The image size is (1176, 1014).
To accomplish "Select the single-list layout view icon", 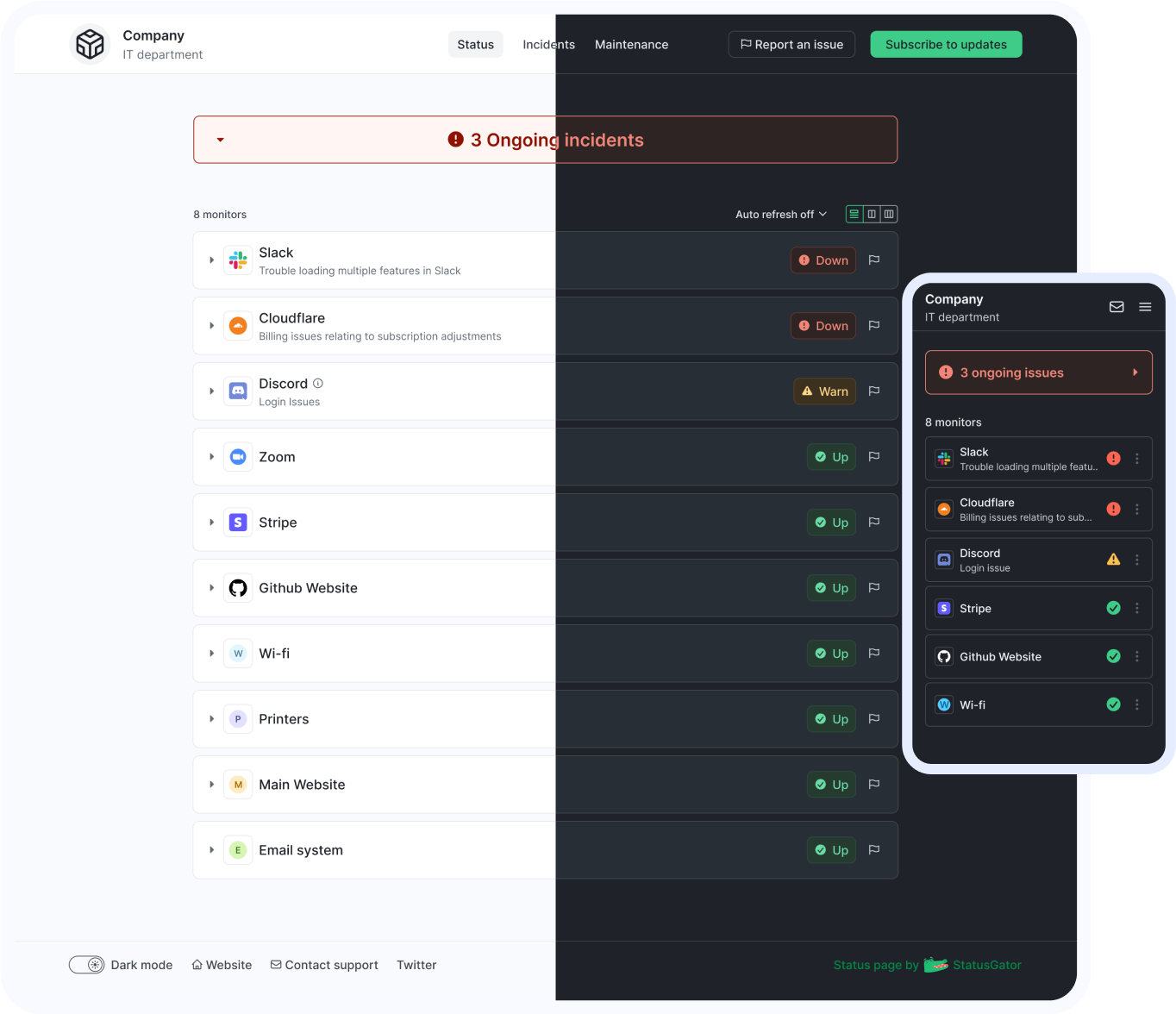I will coord(854,214).
